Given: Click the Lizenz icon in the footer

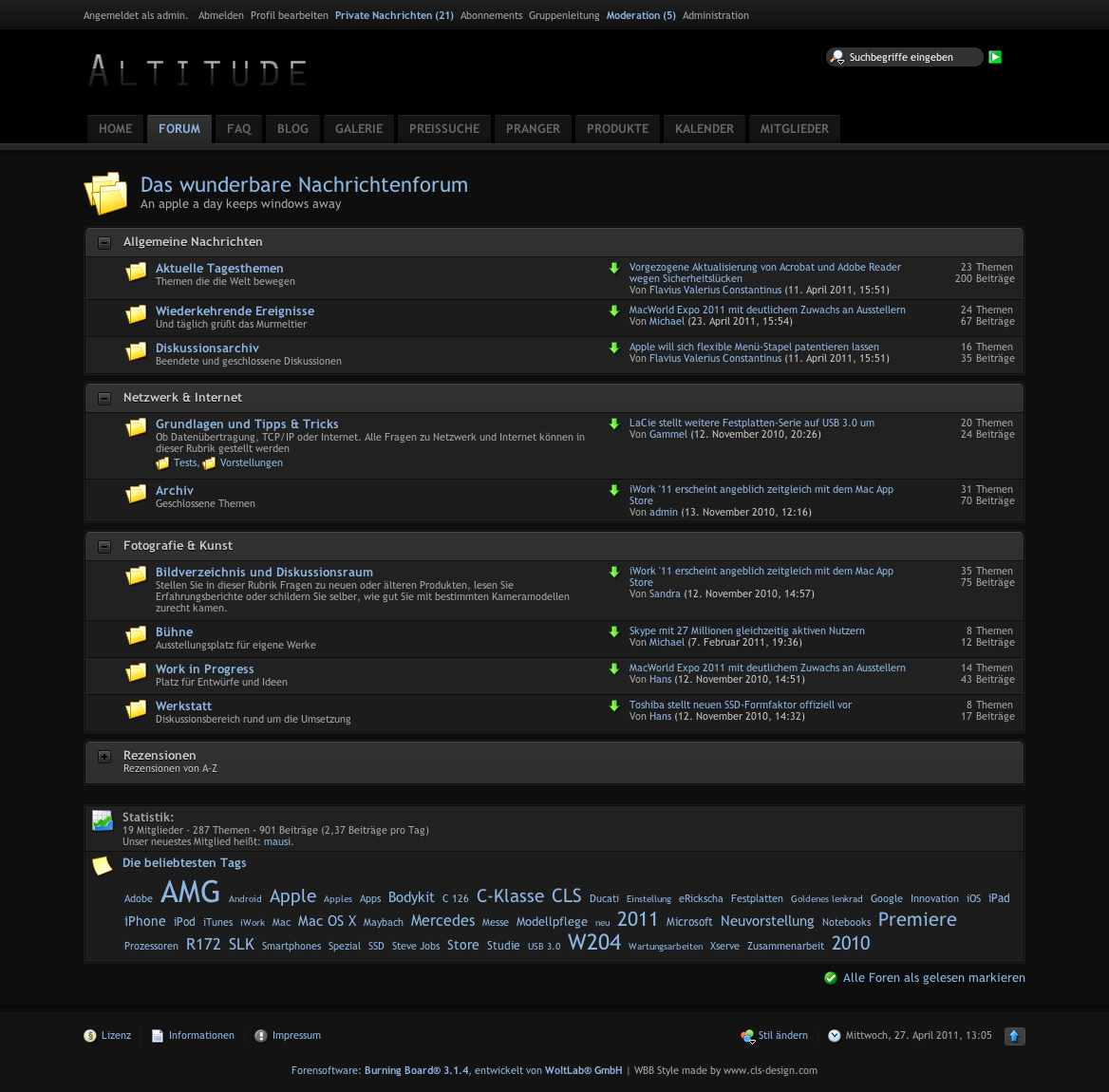Looking at the screenshot, I should pyautogui.click(x=90, y=1036).
